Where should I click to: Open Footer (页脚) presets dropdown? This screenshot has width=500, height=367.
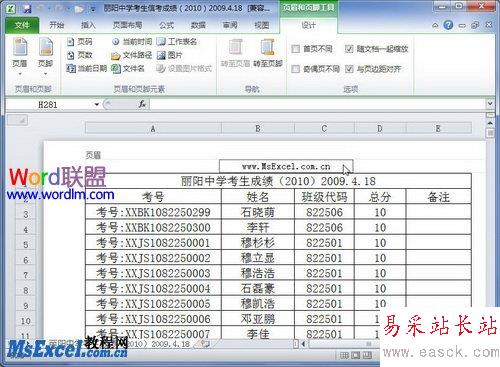pos(45,57)
